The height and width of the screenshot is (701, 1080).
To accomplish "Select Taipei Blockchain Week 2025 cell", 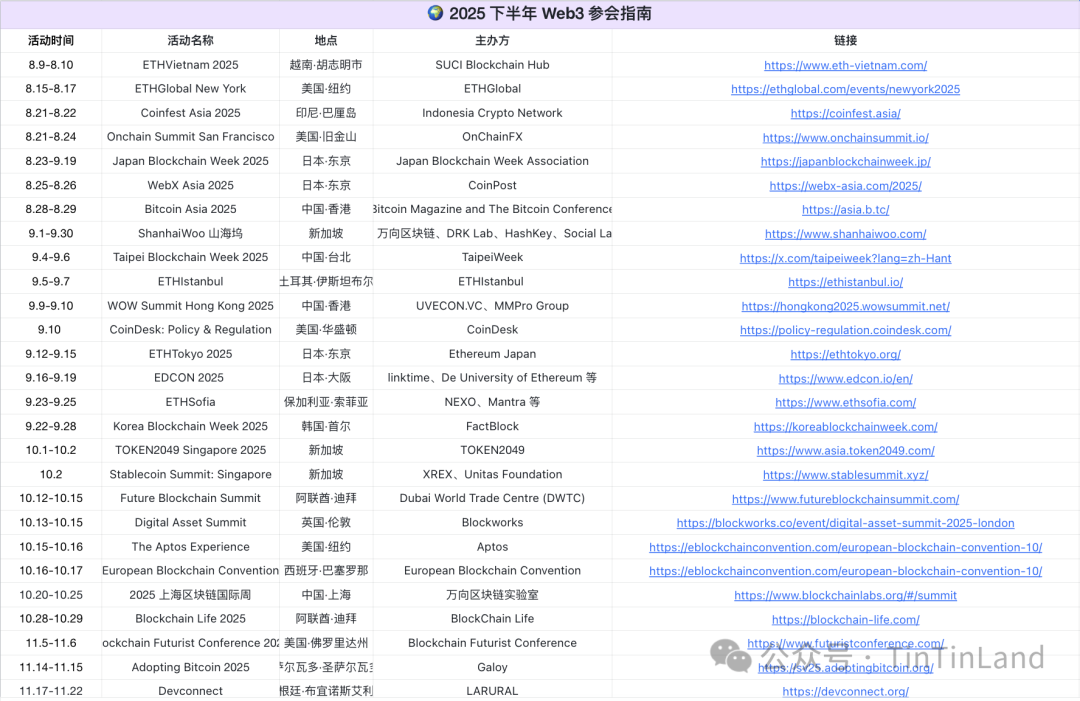I will (191, 258).
